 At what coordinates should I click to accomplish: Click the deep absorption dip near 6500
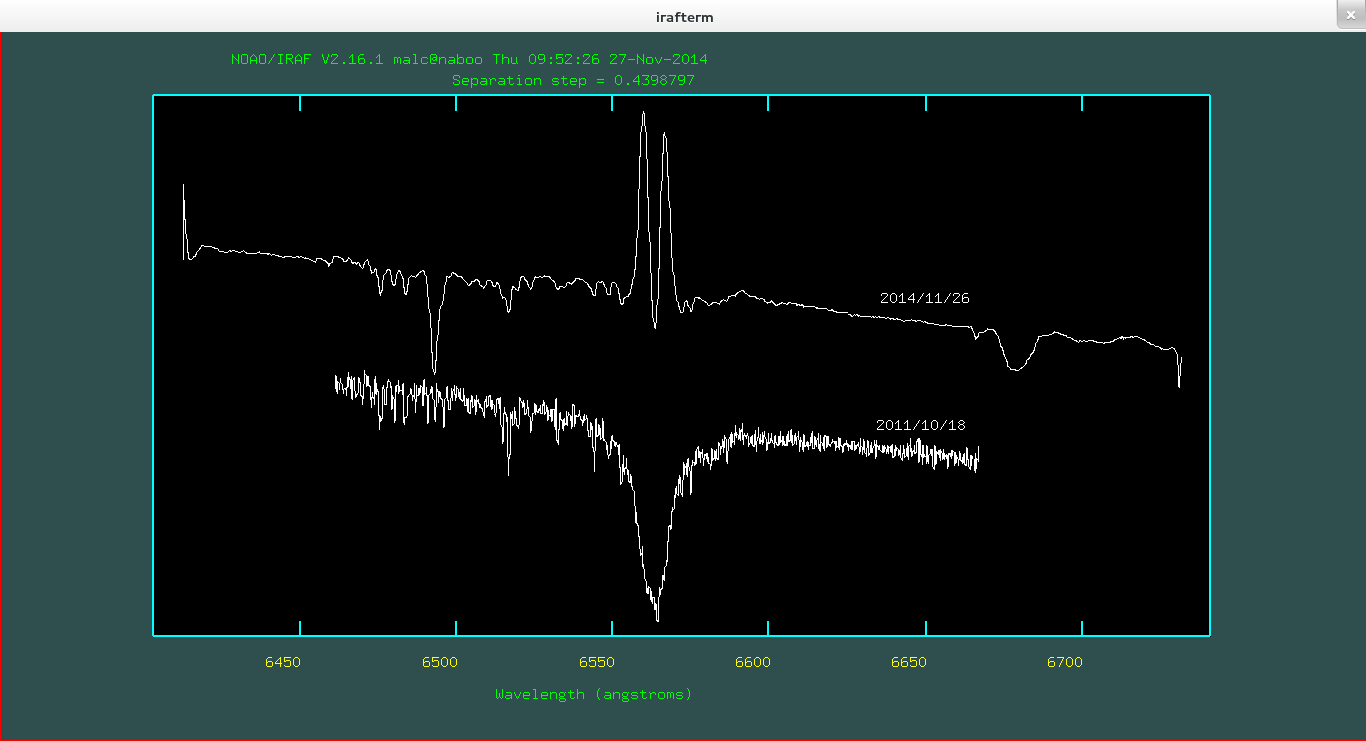(x=434, y=368)
